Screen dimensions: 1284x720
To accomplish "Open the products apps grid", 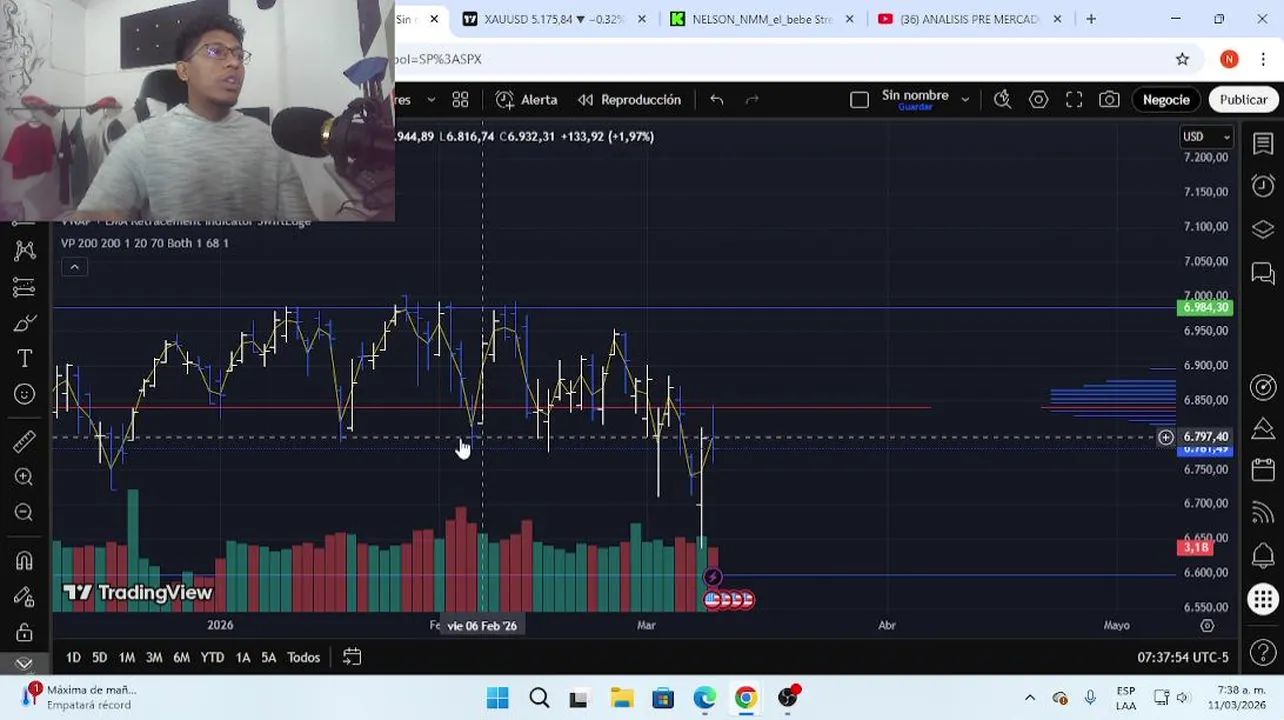I will tap(1263, 599).
